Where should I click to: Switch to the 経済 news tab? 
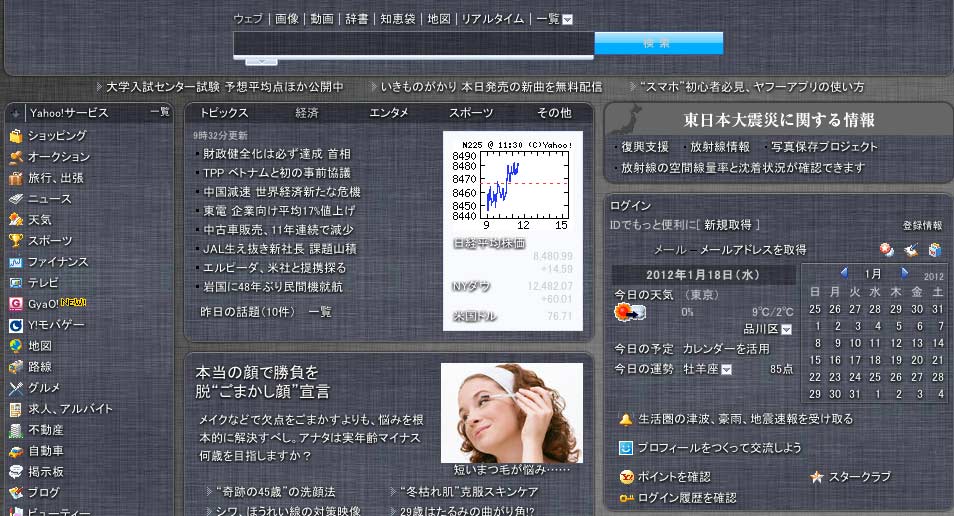point(307,113)
